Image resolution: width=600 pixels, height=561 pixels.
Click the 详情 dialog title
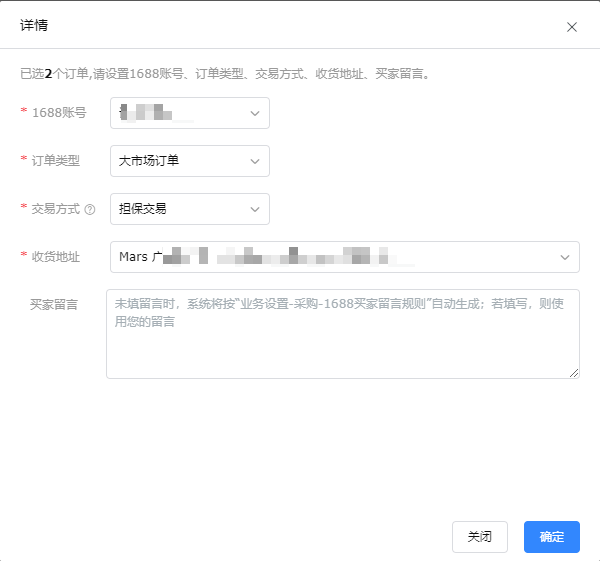pyautogui.click(x=35, y=26)
